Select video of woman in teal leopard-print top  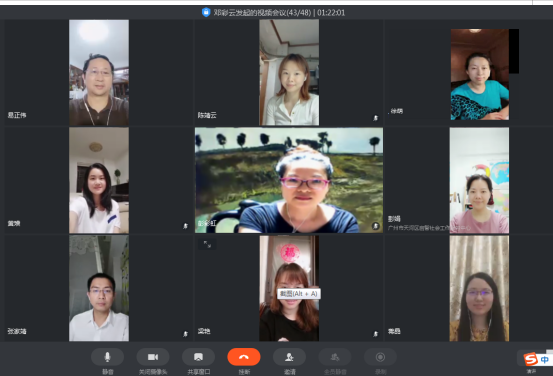point(480,74)
